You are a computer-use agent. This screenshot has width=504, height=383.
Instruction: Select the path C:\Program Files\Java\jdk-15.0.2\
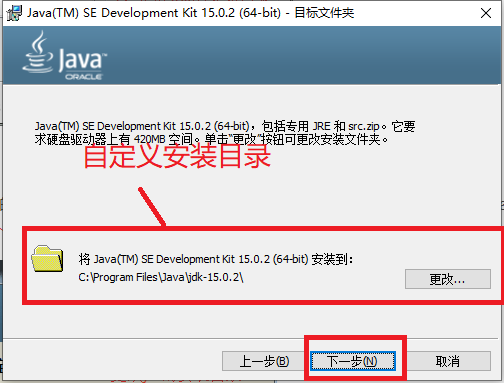pos(161,277)
